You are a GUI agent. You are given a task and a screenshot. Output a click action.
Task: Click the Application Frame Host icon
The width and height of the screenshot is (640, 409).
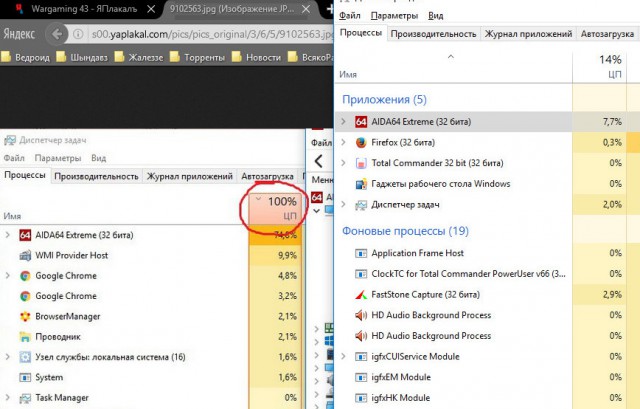tap(361, 253)
